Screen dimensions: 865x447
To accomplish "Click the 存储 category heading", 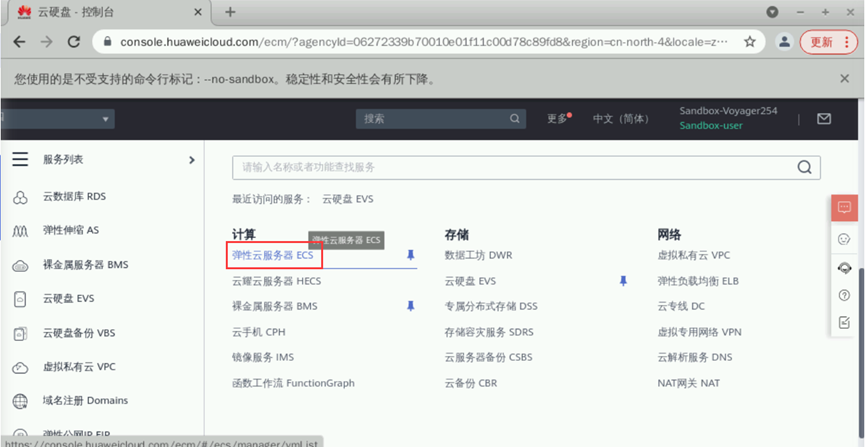I will click(x=456, y=235).
